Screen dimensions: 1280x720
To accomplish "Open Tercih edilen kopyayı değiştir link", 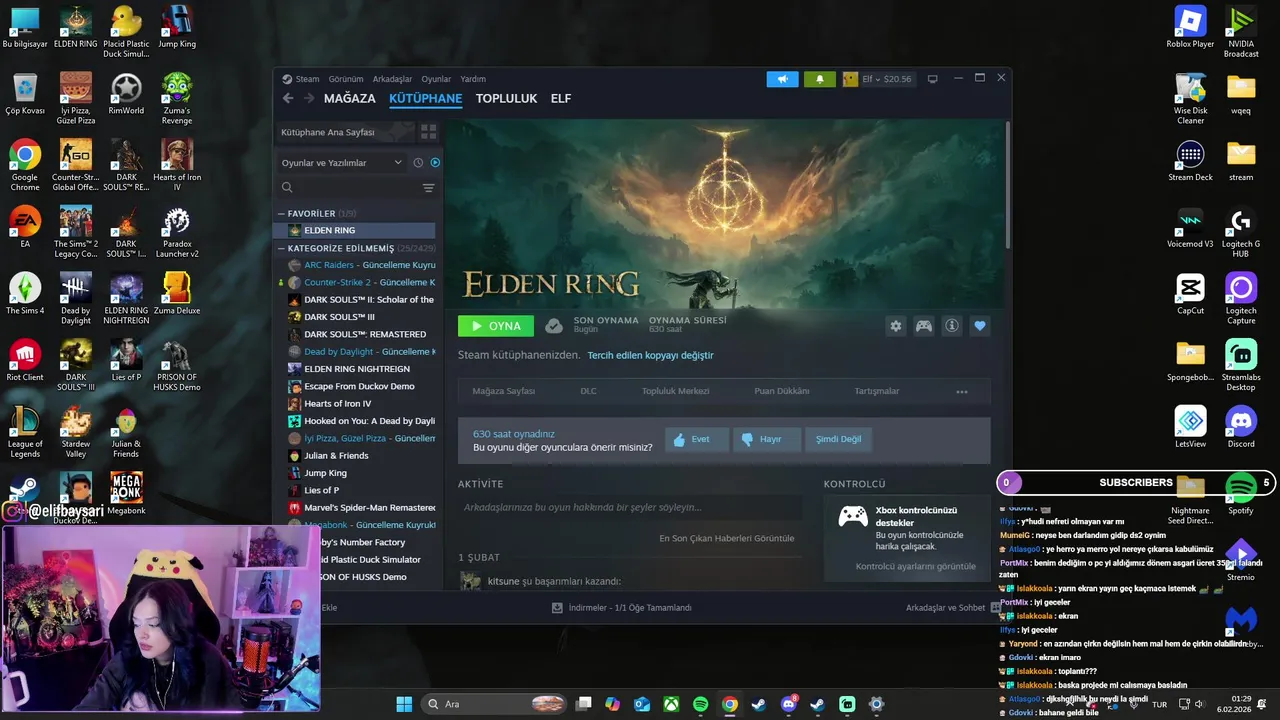I will pyautogui.click(x=650, y=355).
